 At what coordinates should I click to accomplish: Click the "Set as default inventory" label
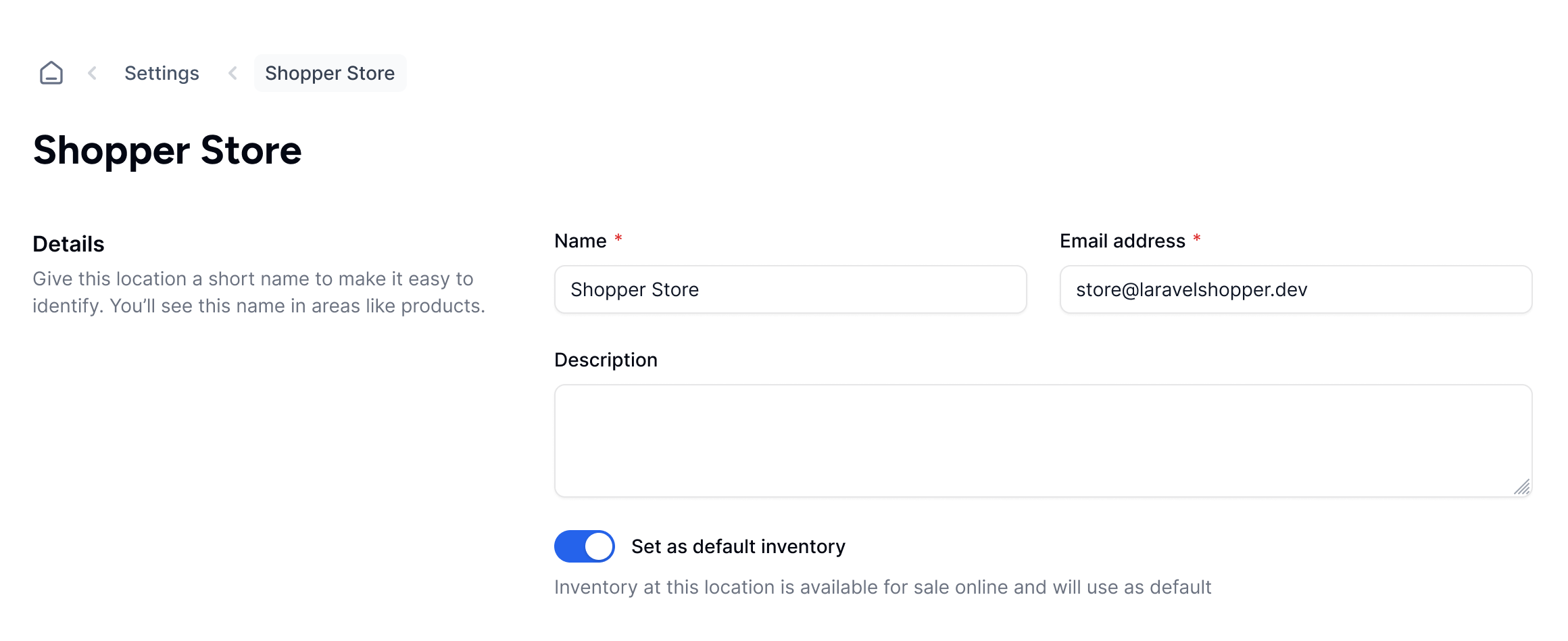[738, 546]
